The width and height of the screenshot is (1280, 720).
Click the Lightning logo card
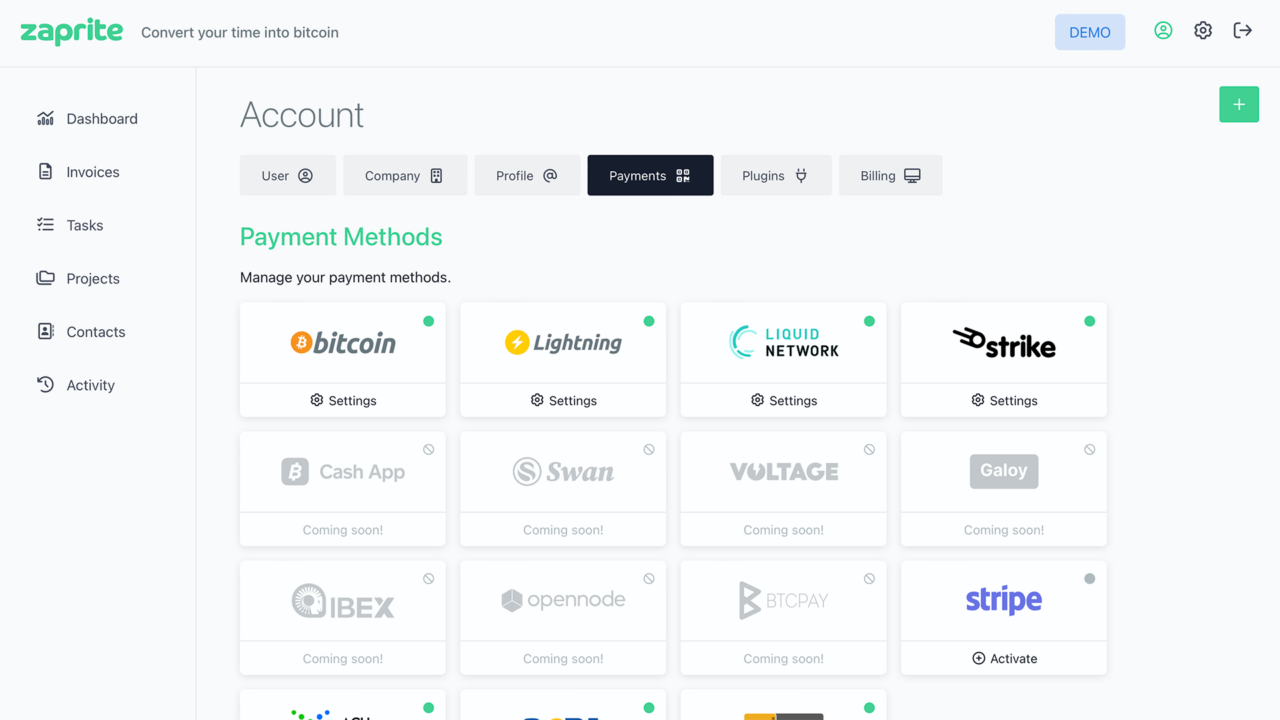click(x=563, y=343)
